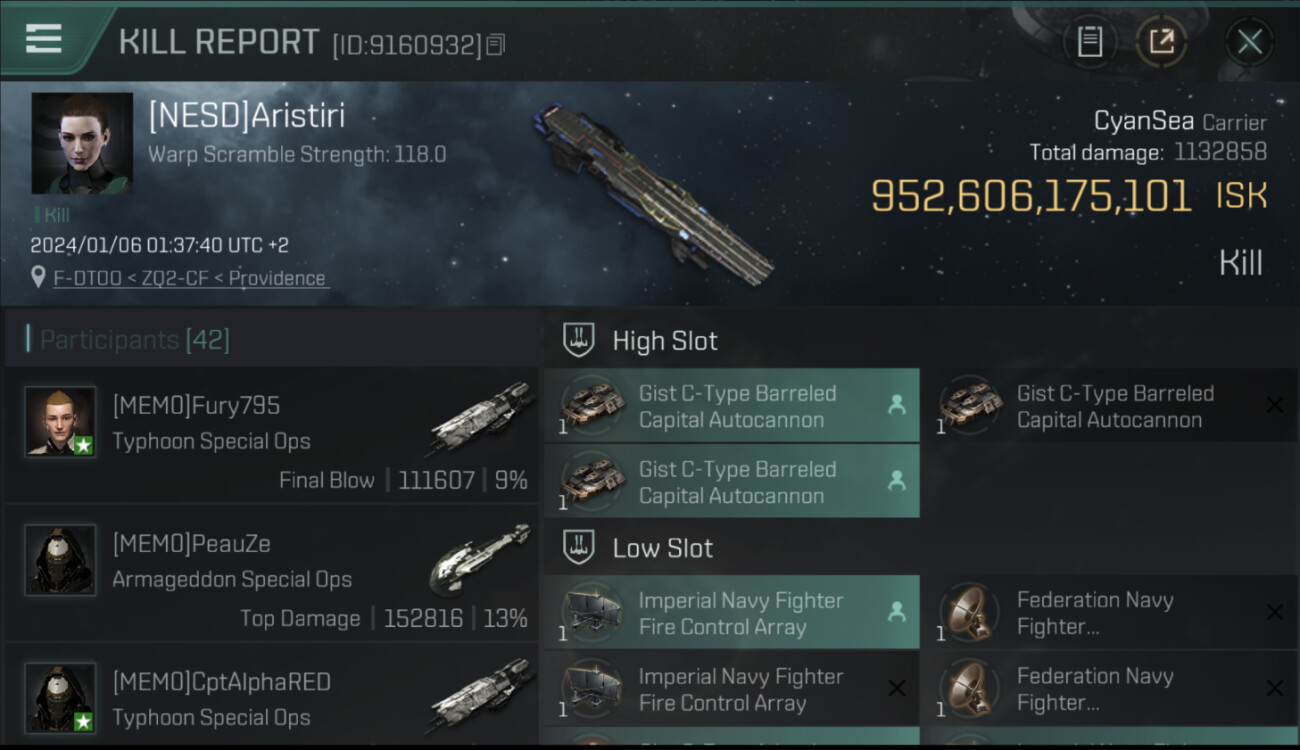View Aristiri's character portrait

pyautogui.click(x=82, y=143)
